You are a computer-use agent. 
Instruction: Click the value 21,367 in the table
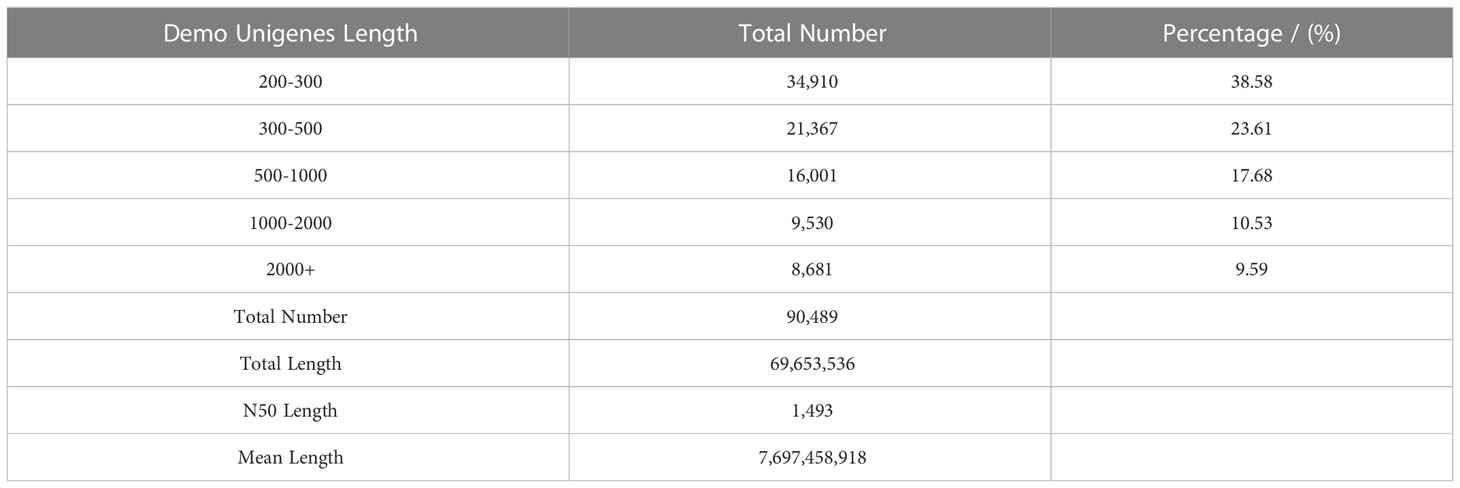812,128
